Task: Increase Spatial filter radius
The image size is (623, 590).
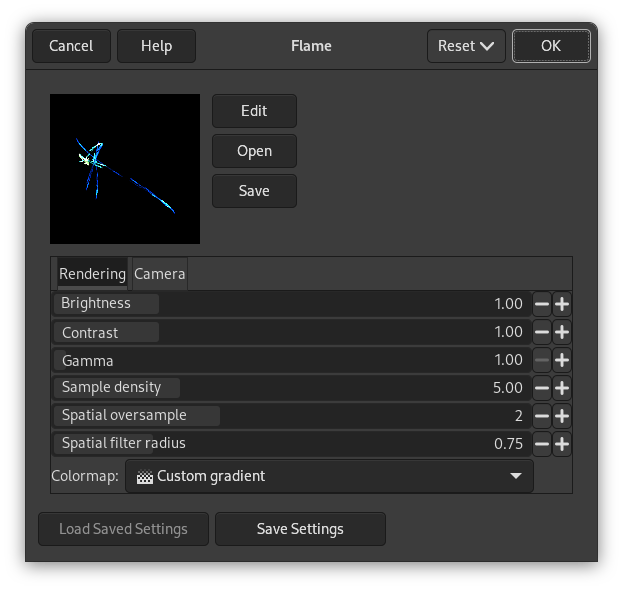Action: coord(562,444)
